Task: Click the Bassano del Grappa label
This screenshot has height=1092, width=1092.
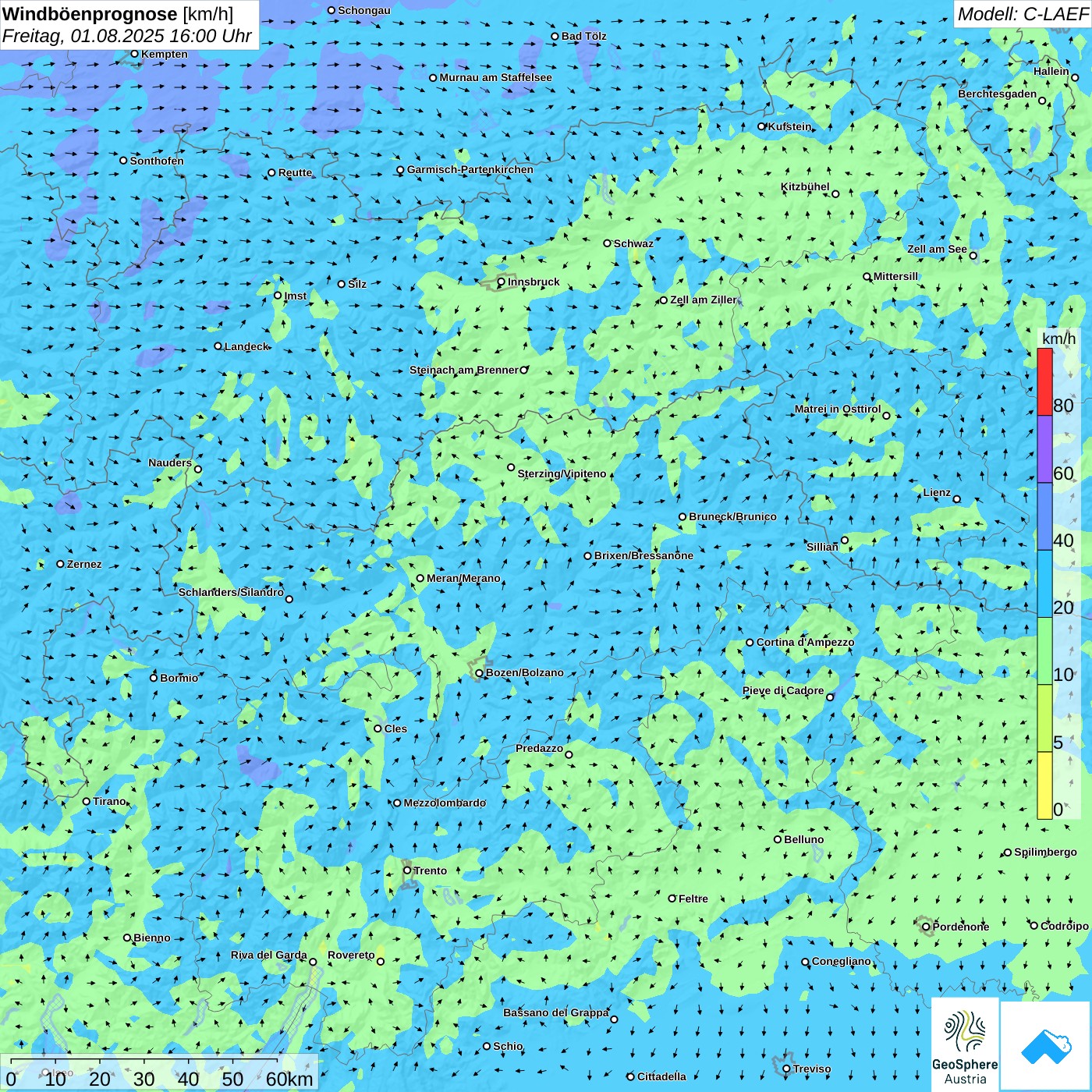Action: pos(556,1012)
